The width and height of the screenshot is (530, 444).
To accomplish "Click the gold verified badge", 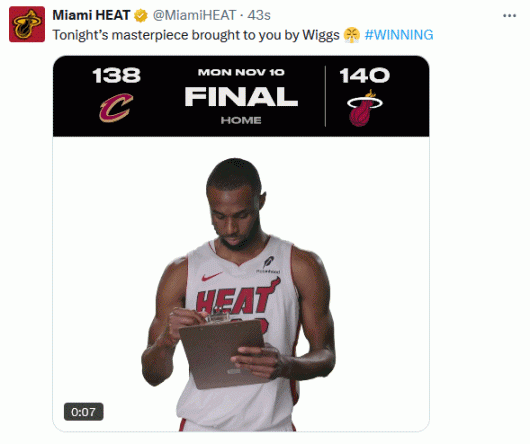I will point(141,16).
